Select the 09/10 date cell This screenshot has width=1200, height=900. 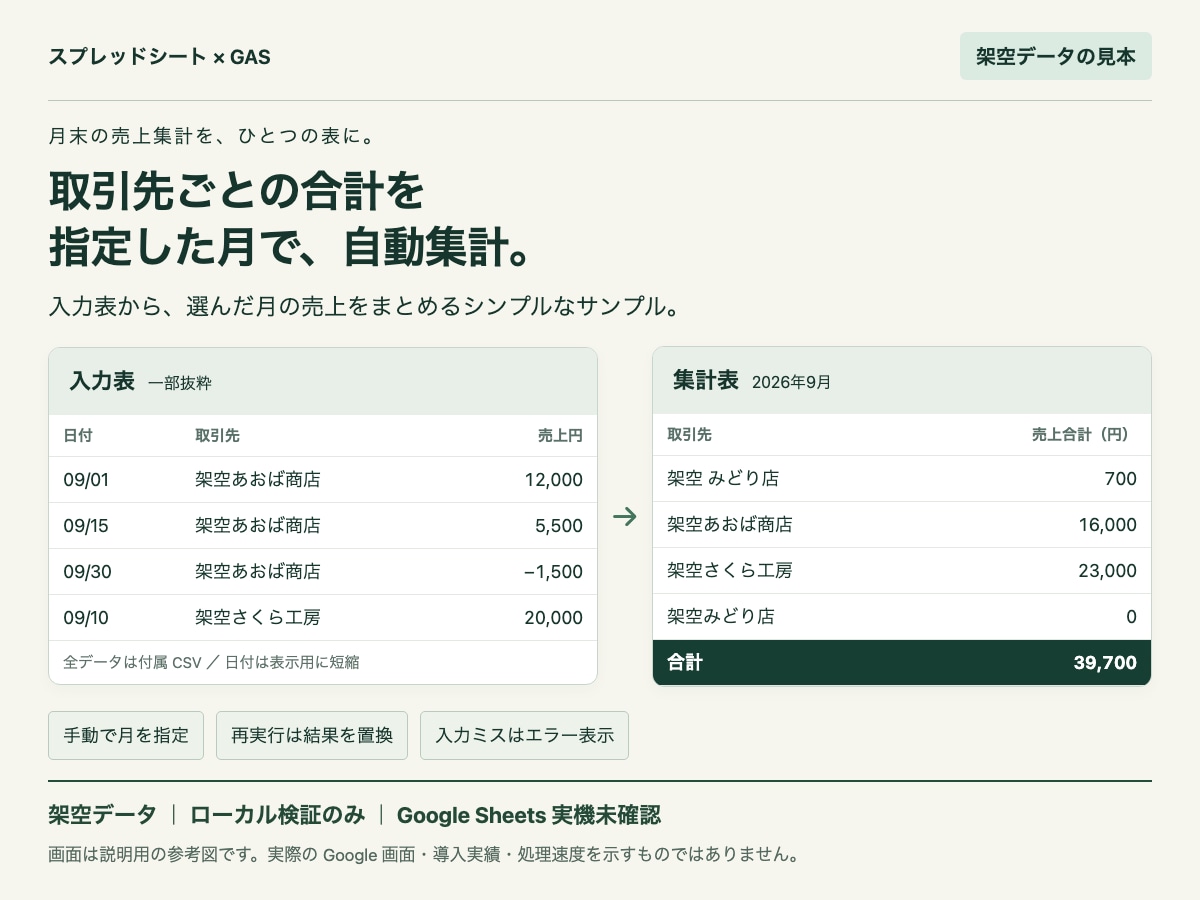tap(86, 618)
